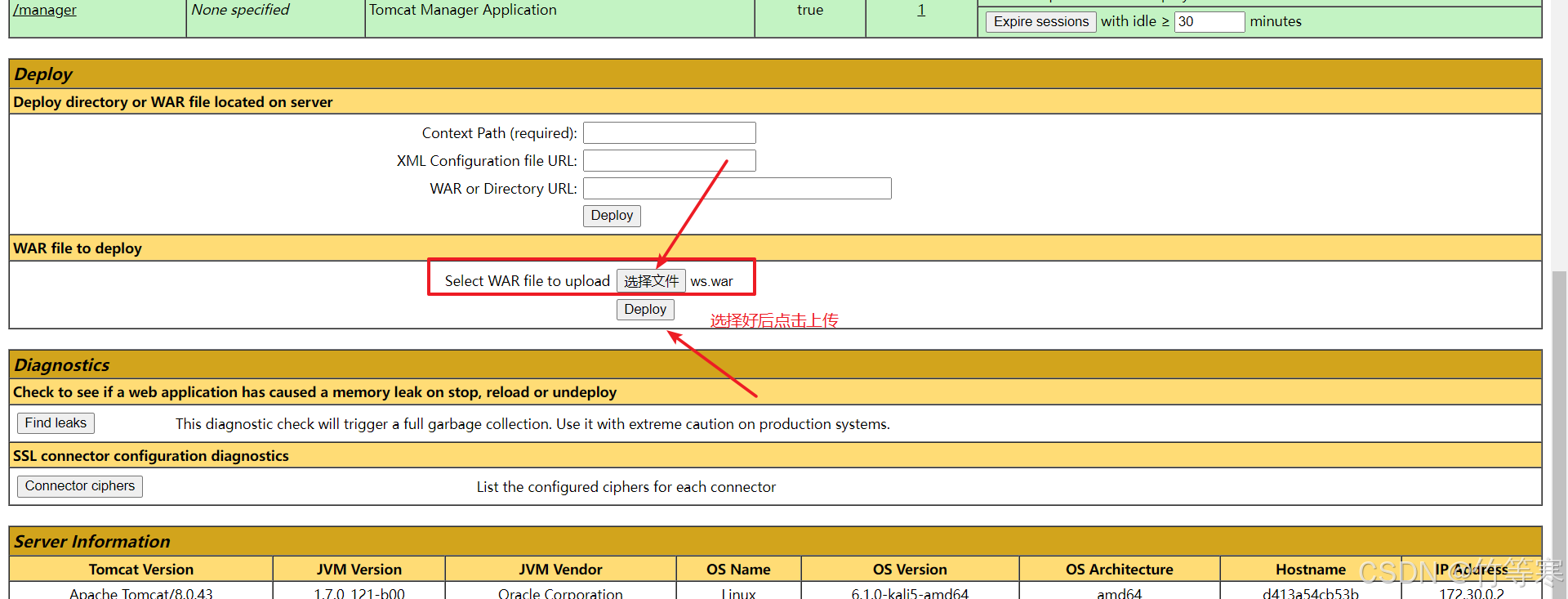
Task: Click 'Deploy directory or WAR file located on server'
Action: coord(173,102)
